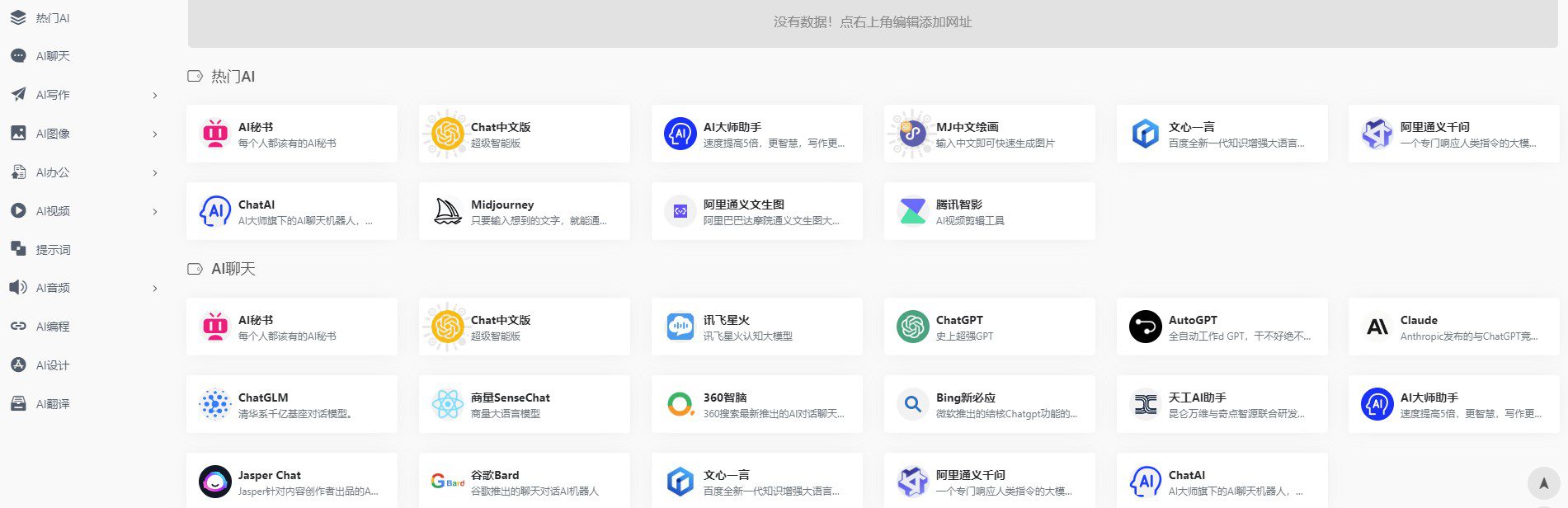Click the 腾讯智影 logo icon
1568x508 pixels.
point(912,211)
